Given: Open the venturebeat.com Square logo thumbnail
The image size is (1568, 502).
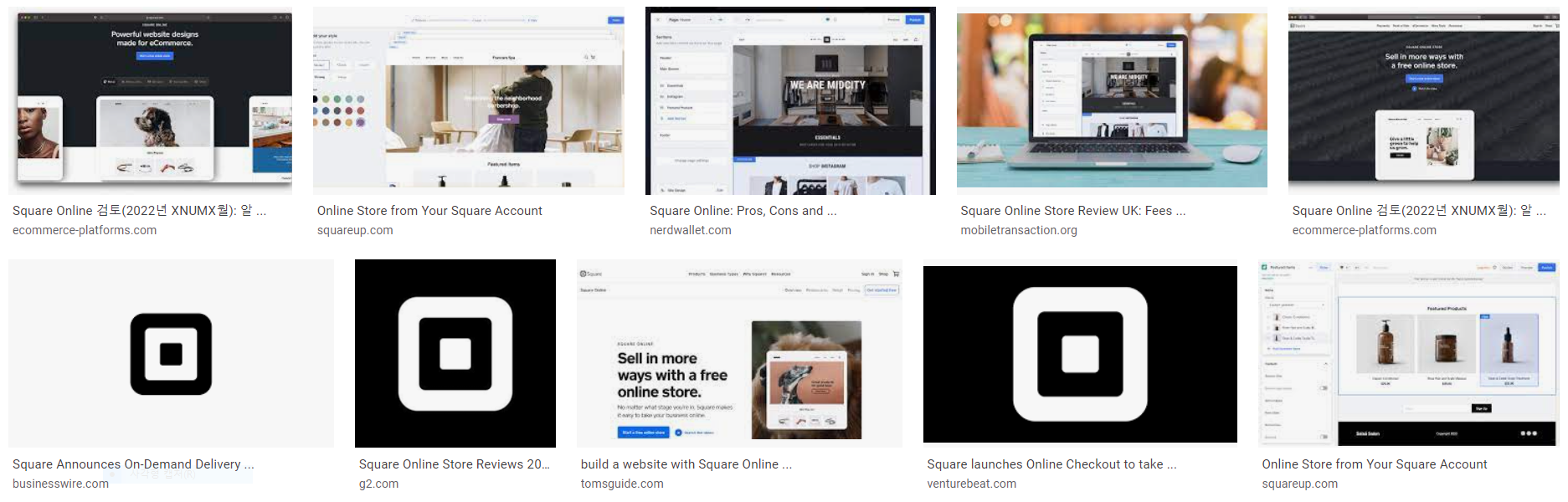Looking at the screenshot, I should [x=1080, y=353].
